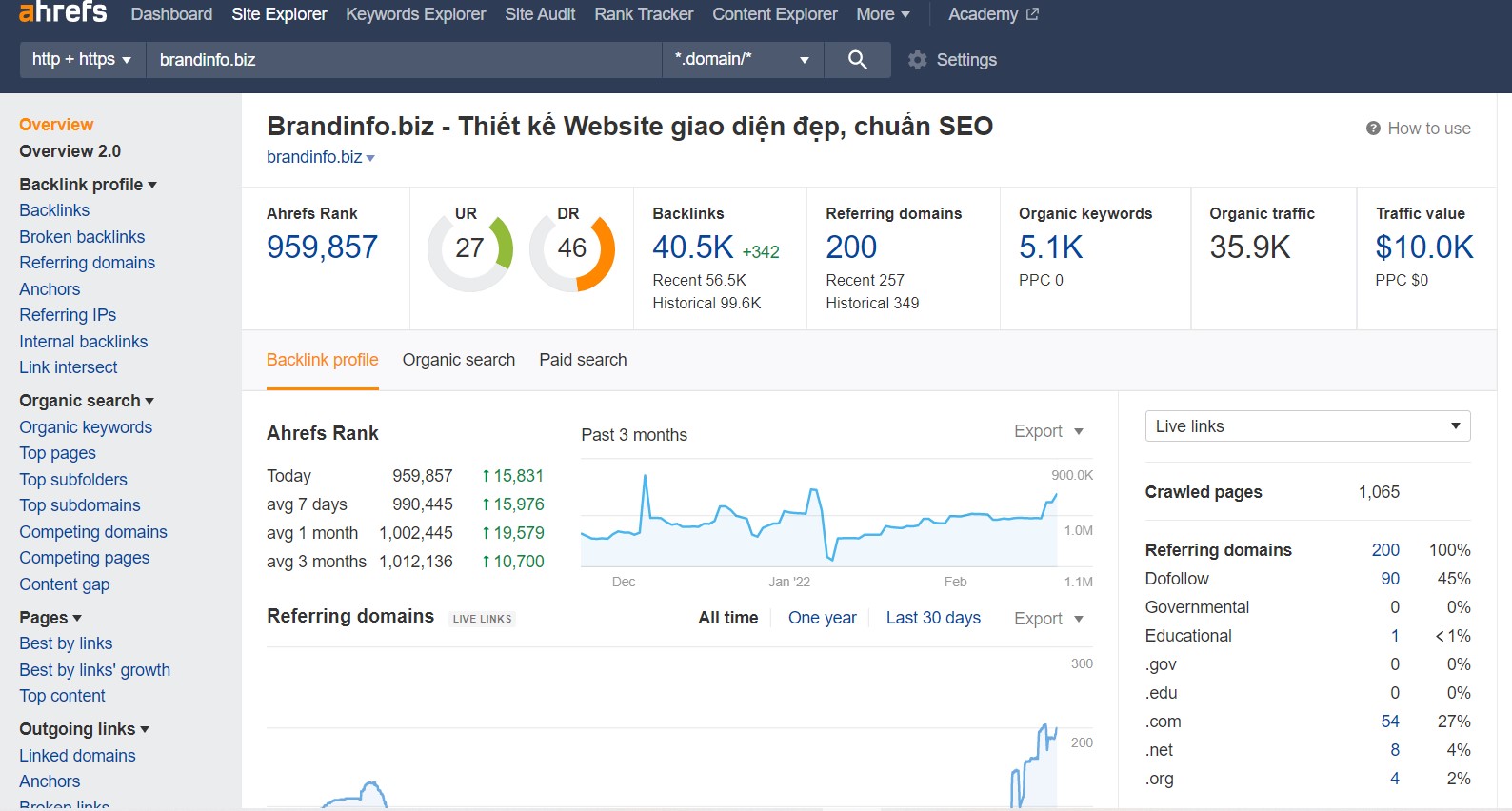
Task: Open Dashboard in top navigation
Action: point(171,14)
